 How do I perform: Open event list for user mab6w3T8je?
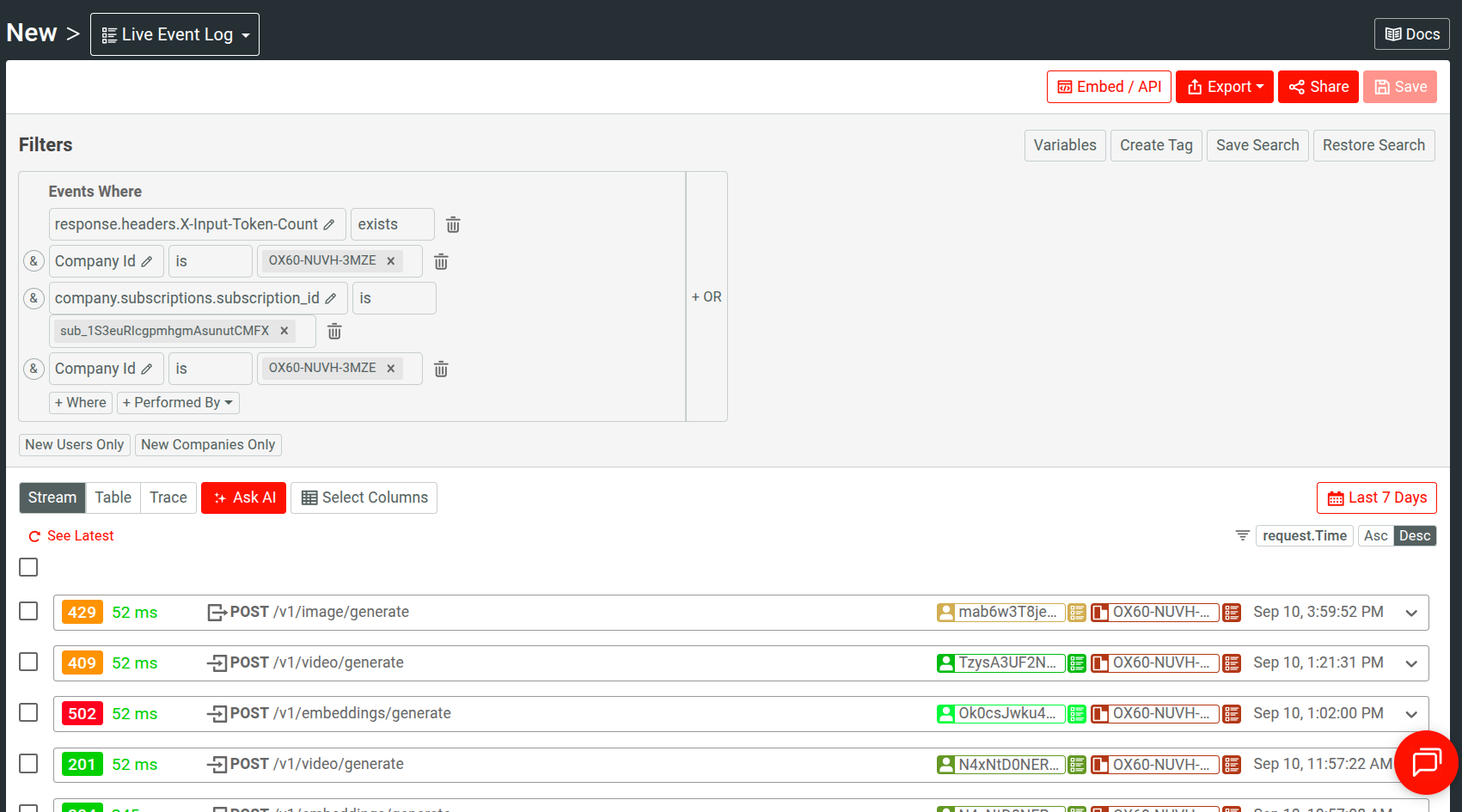1077,612
